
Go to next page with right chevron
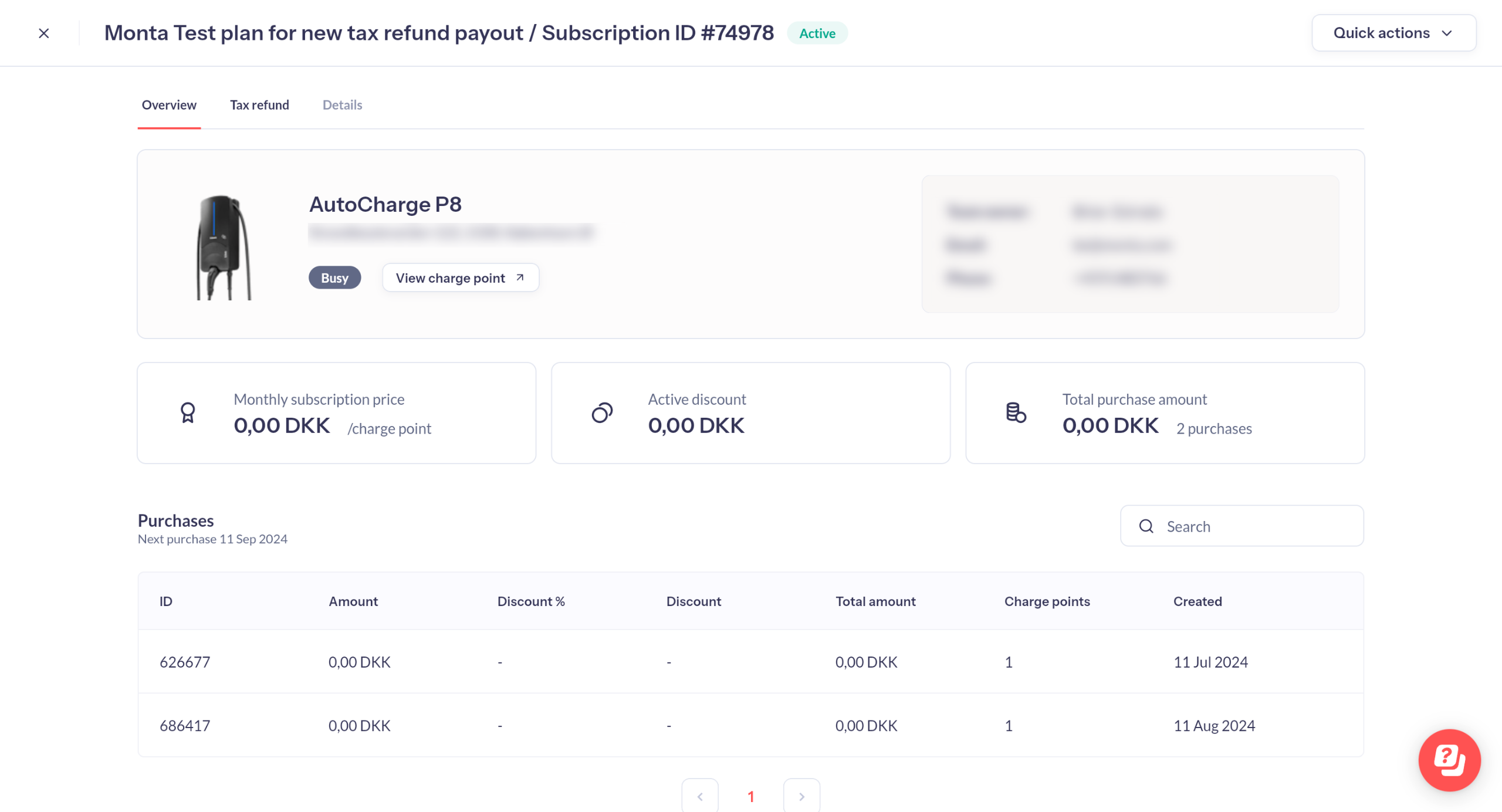point(801,796)
